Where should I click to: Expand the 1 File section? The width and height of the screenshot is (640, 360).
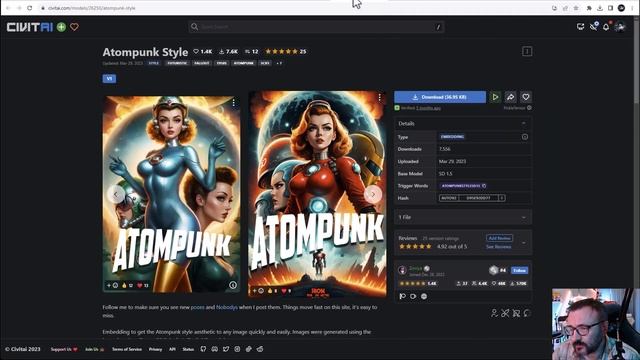coord(463,217)
